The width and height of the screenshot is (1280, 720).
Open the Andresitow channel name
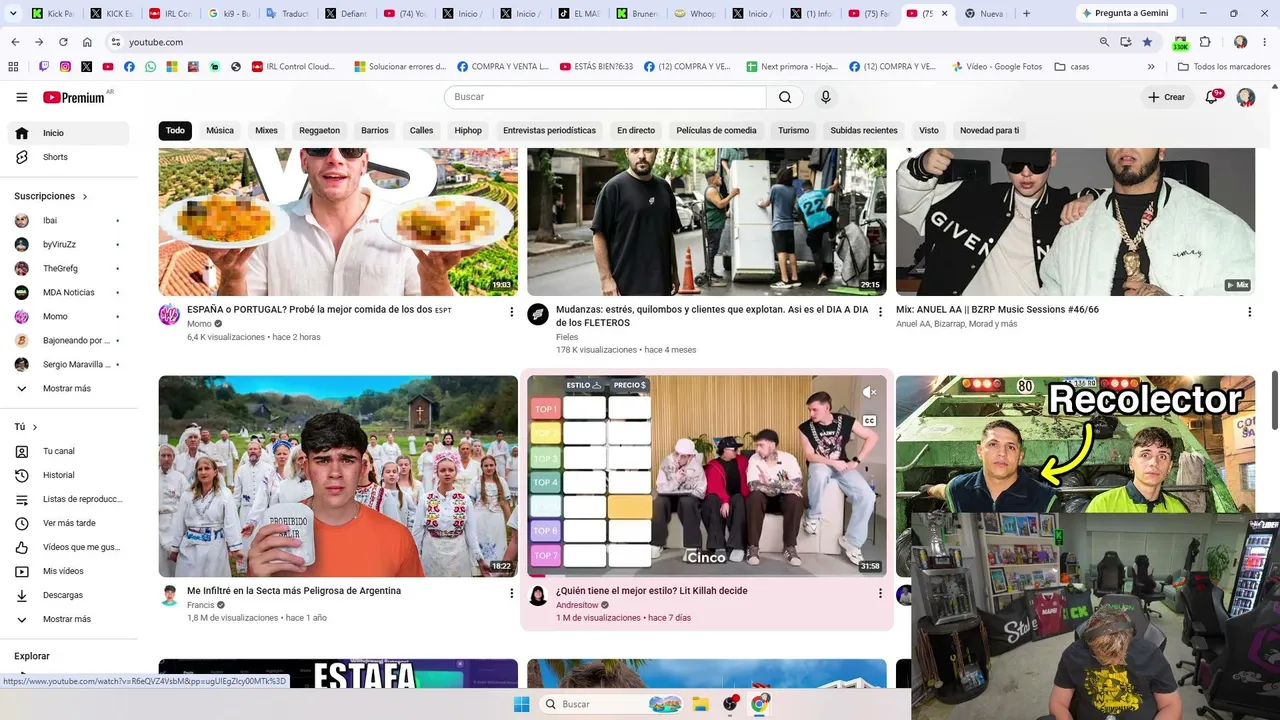577,605
